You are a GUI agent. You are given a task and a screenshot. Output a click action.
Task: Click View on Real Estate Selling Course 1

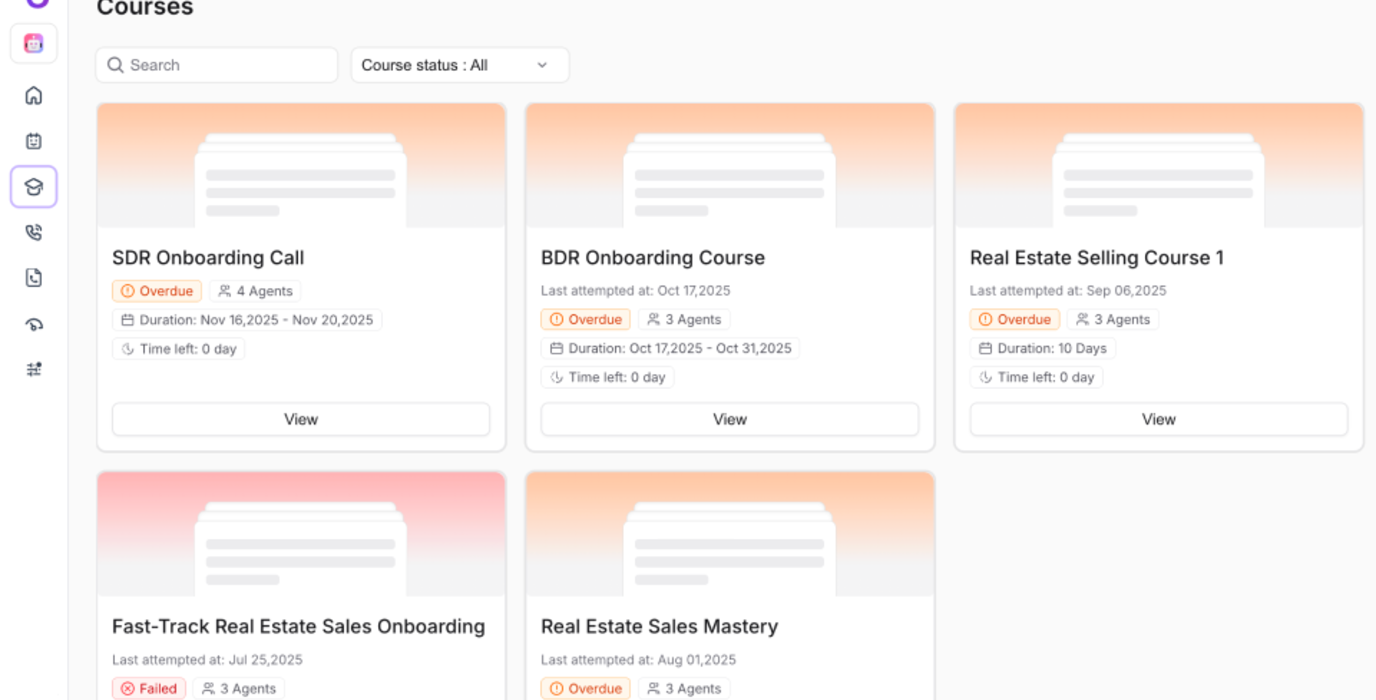click(1158, 420)
